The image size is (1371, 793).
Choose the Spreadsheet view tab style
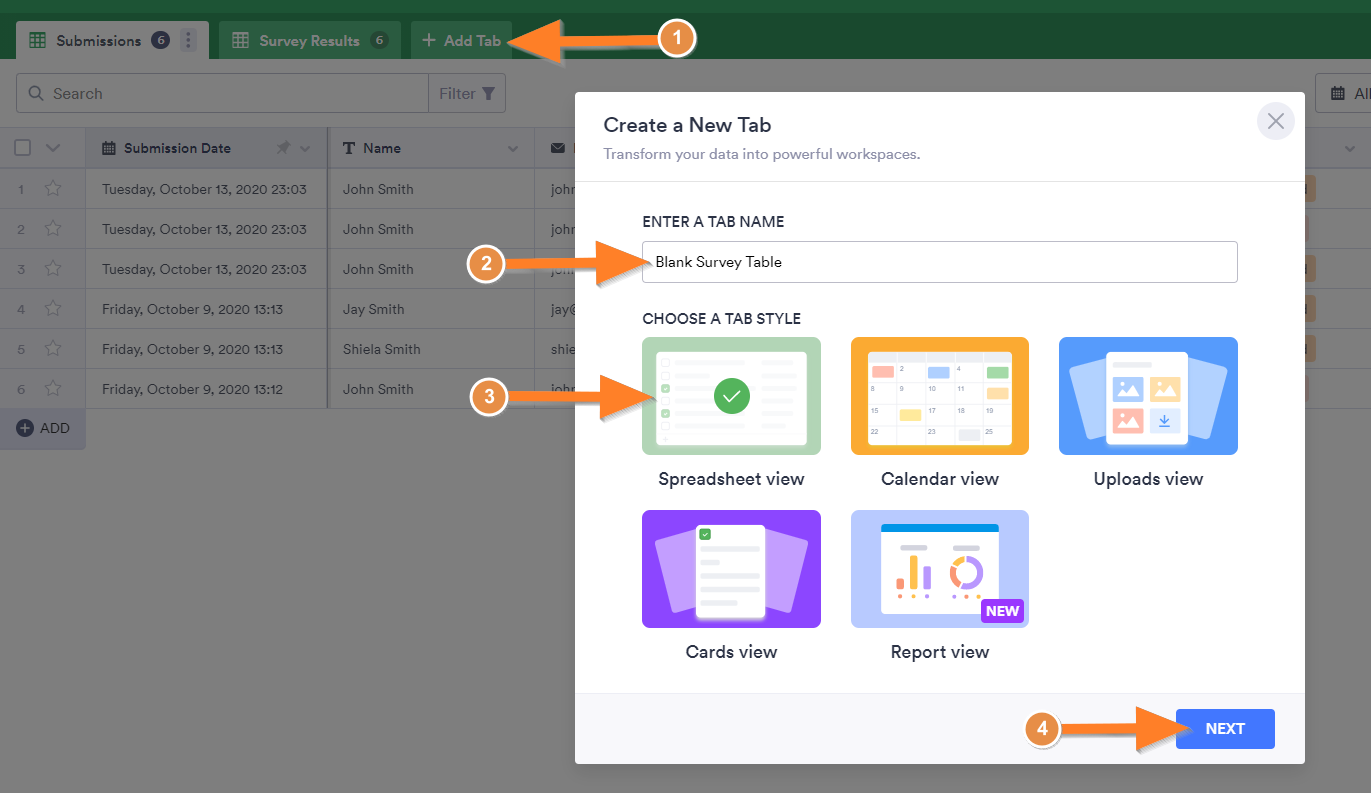pos(731,396)
